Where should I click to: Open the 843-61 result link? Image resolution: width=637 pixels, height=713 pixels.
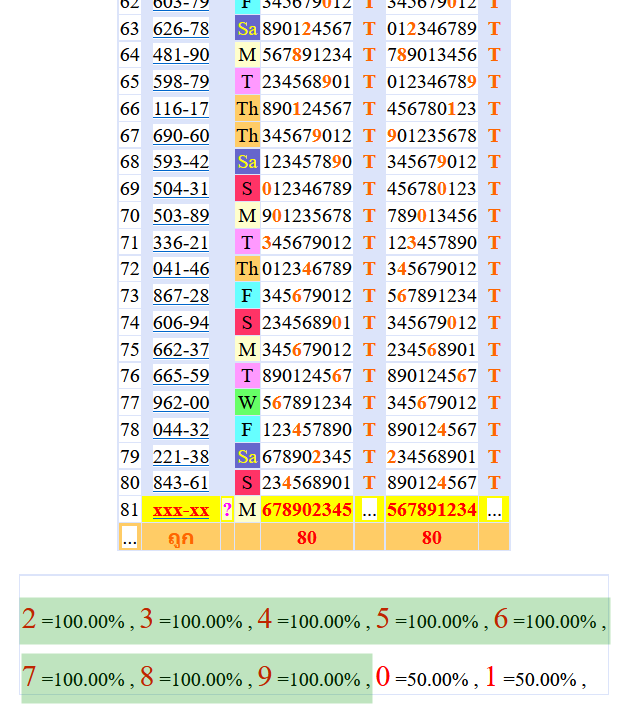tap(181, 482)
